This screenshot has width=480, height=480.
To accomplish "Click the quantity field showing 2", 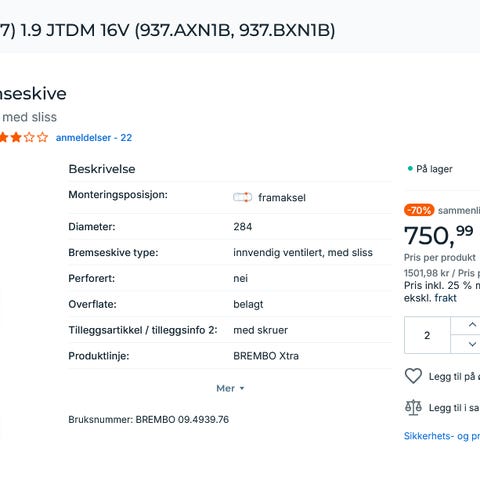I will 427,335.
